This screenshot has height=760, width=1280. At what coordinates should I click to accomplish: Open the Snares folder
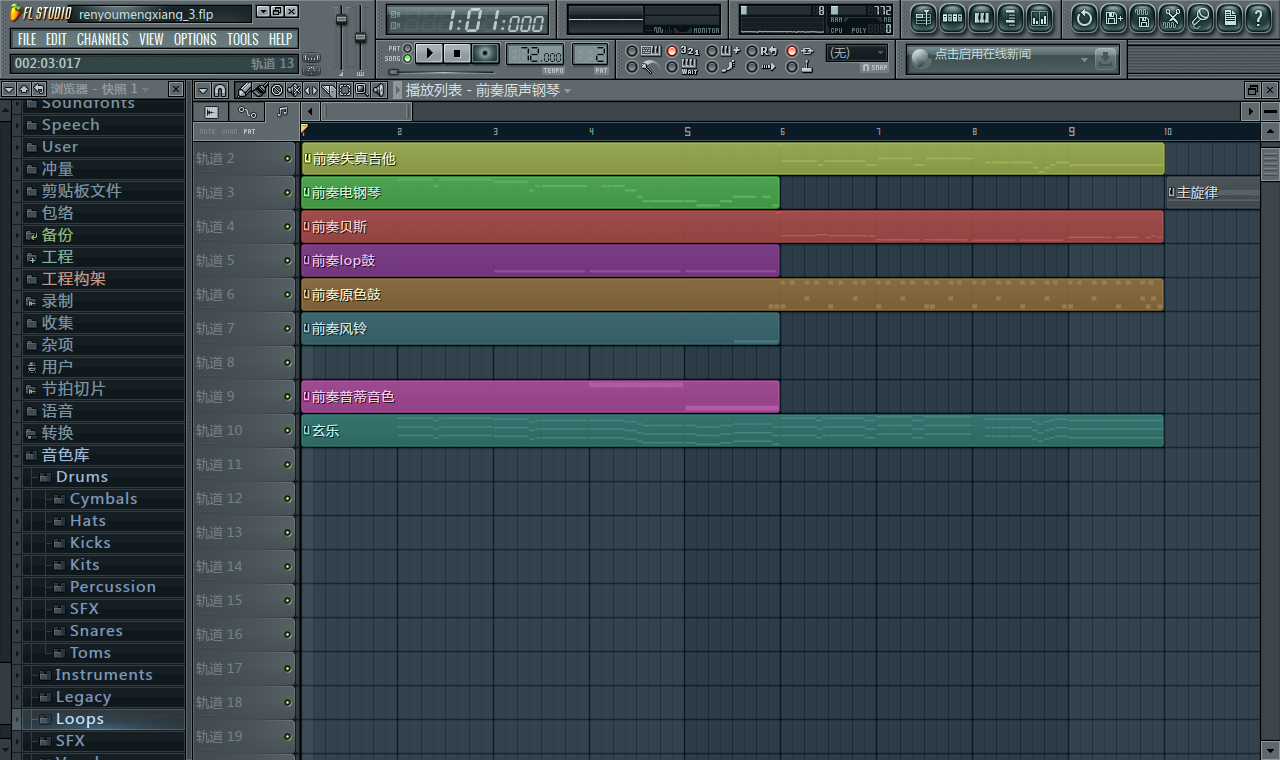point(96,631)
